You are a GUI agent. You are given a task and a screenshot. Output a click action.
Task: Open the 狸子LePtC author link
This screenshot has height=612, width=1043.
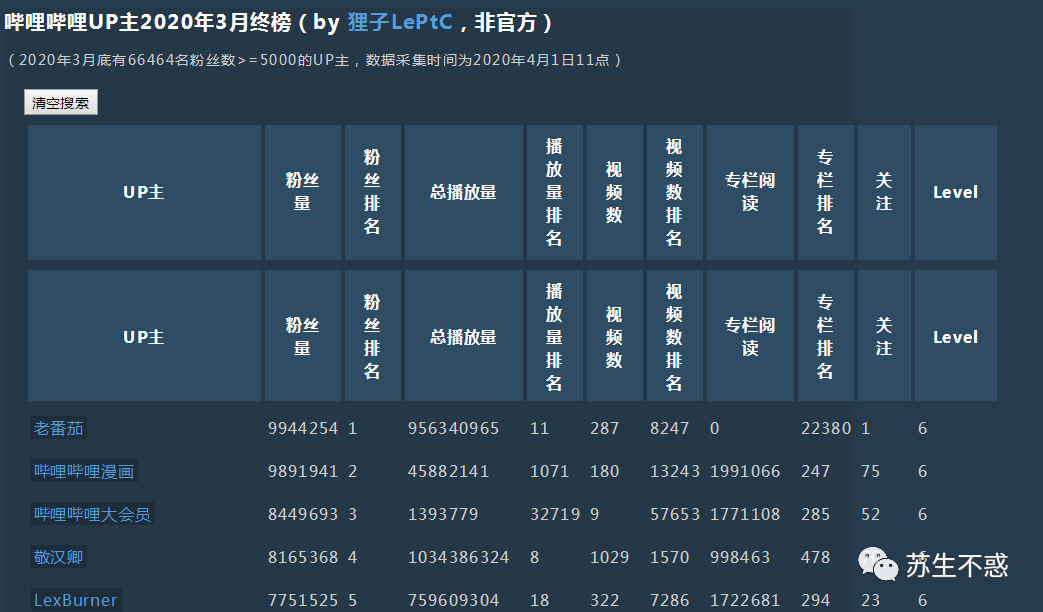[x=400, y=23]
